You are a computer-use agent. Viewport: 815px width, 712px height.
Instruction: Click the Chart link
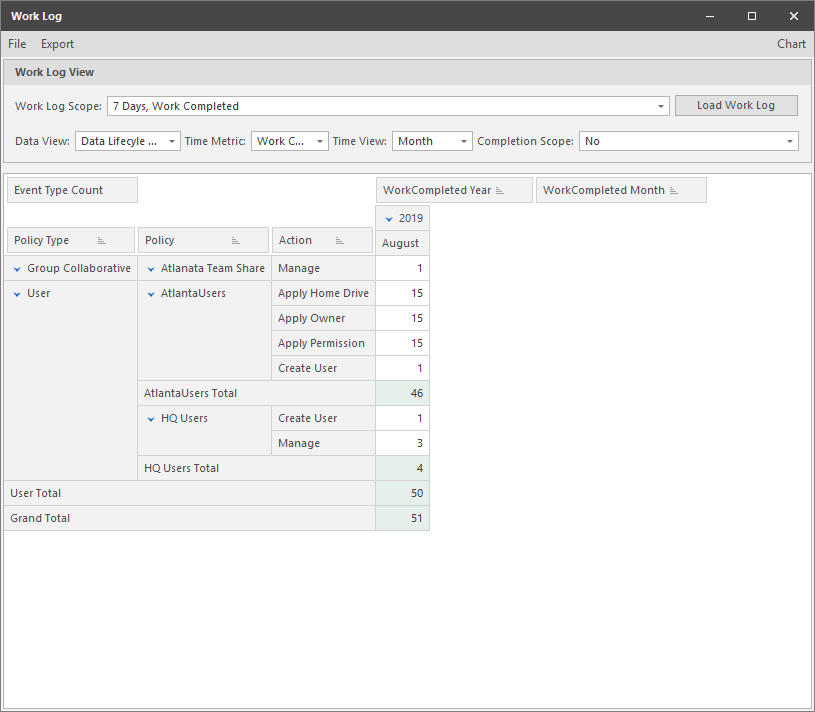pyautogui.click(x=791, y=44)
